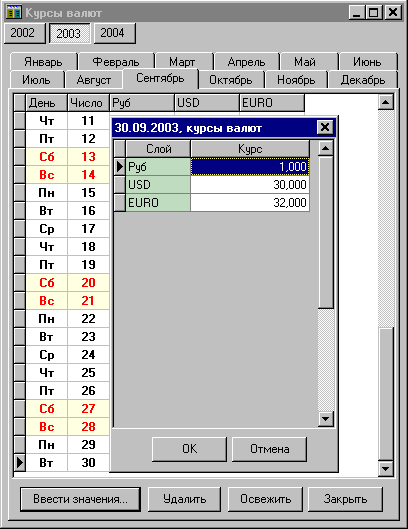408x529 pixels.
Task: Click main grid scroll down arrow
Action: [x=385, y=468]
